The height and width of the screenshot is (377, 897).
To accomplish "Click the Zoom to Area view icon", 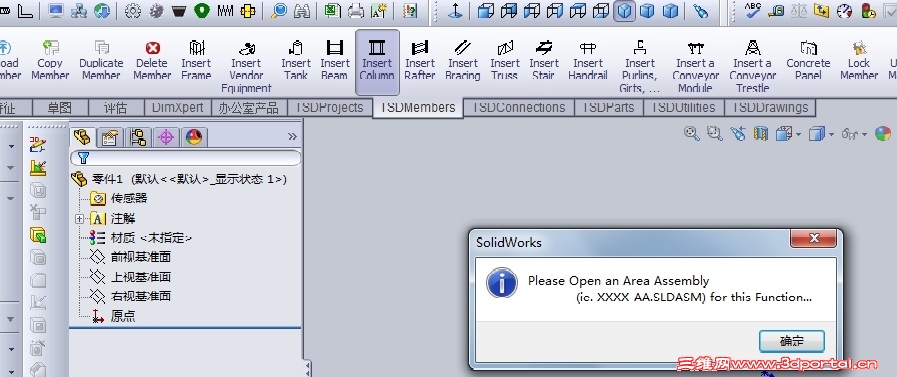I will point(715,134).
